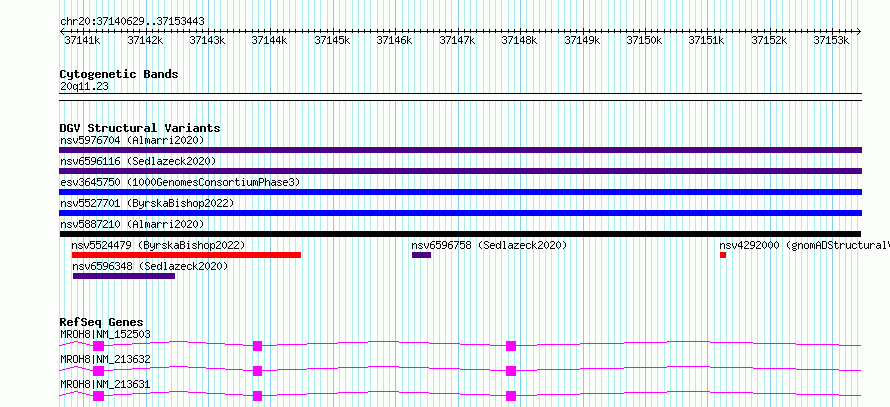Screen dimensions: 890x407
Task: Click the MROH8|NM_152503 transcript label
Action: point(105,334)
